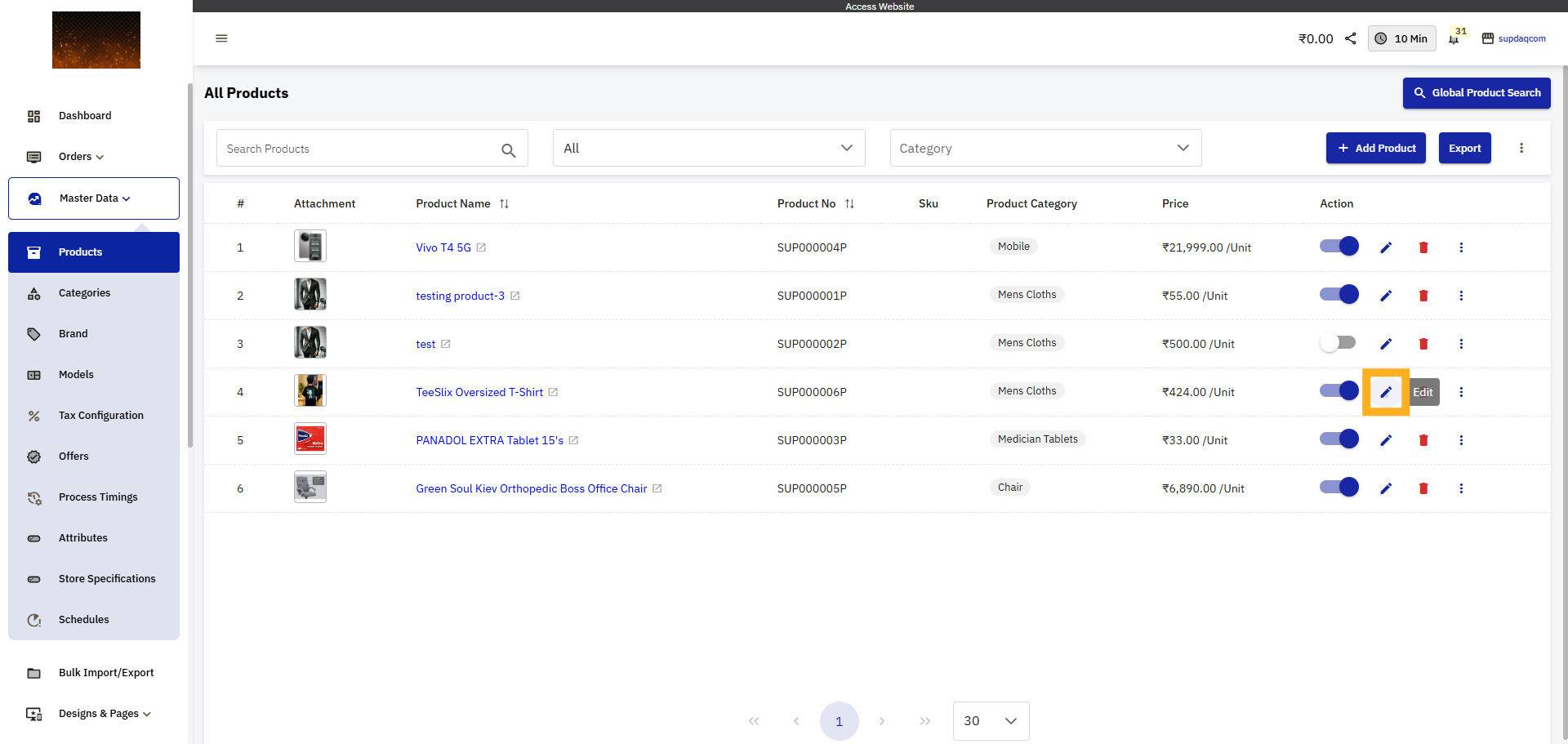The width and height of the screenshot is (1568, 744).
Task: Open more options for PANADOL EXTRA row
Action: tap(1461, 440)
